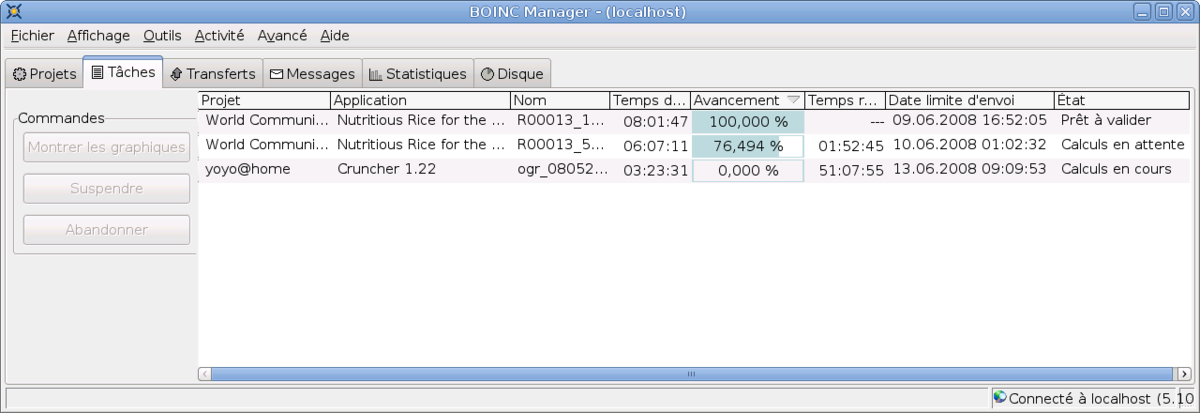The height and width of the screenshot is (413, 1200).
Task: Click the Calculs en attente status
Action: coord(1122,145)
